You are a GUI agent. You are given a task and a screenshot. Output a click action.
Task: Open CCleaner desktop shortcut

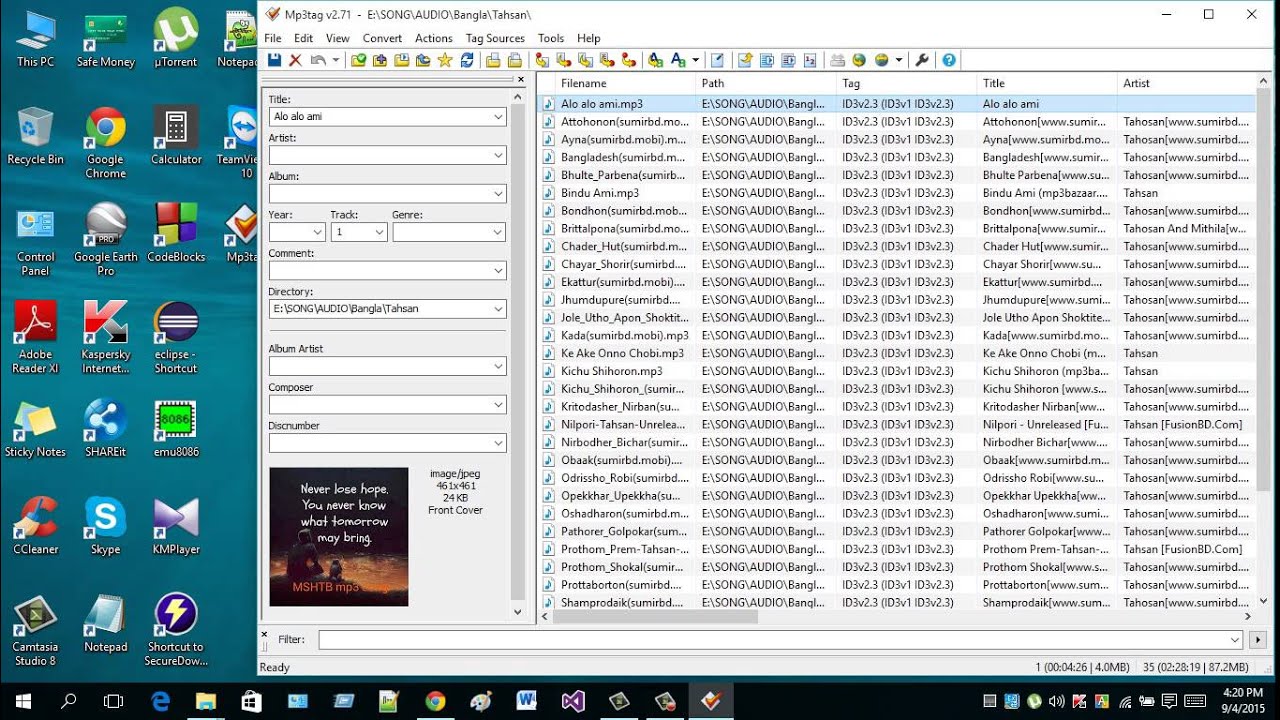tap(35, 526)
